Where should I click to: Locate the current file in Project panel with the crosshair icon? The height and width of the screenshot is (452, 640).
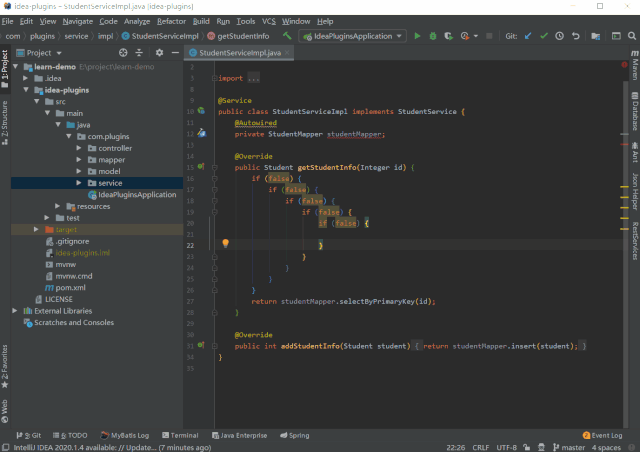pyautogui.click(x=122, y=52)
